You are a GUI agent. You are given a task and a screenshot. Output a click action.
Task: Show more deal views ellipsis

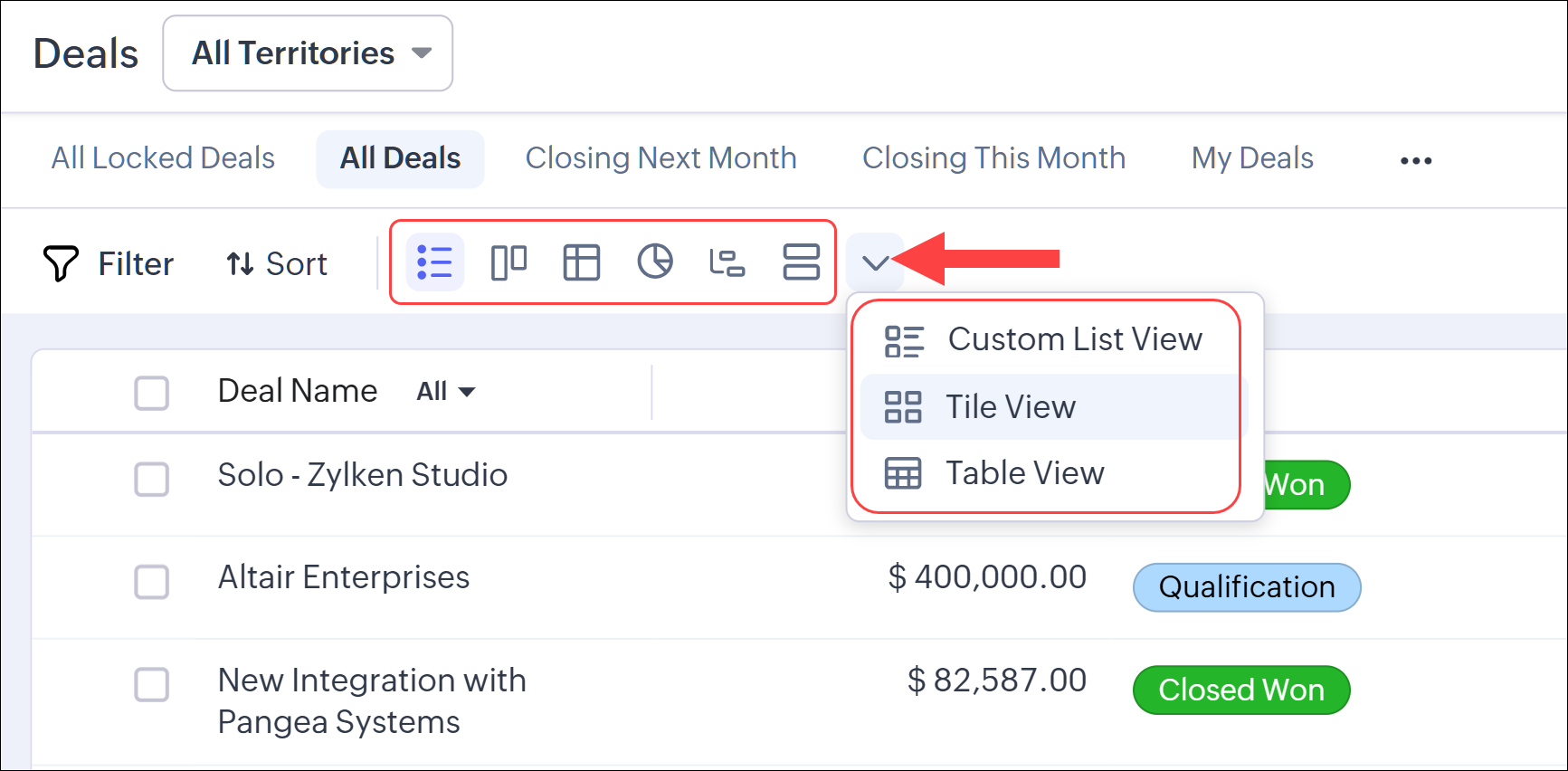pos(1415,160)
